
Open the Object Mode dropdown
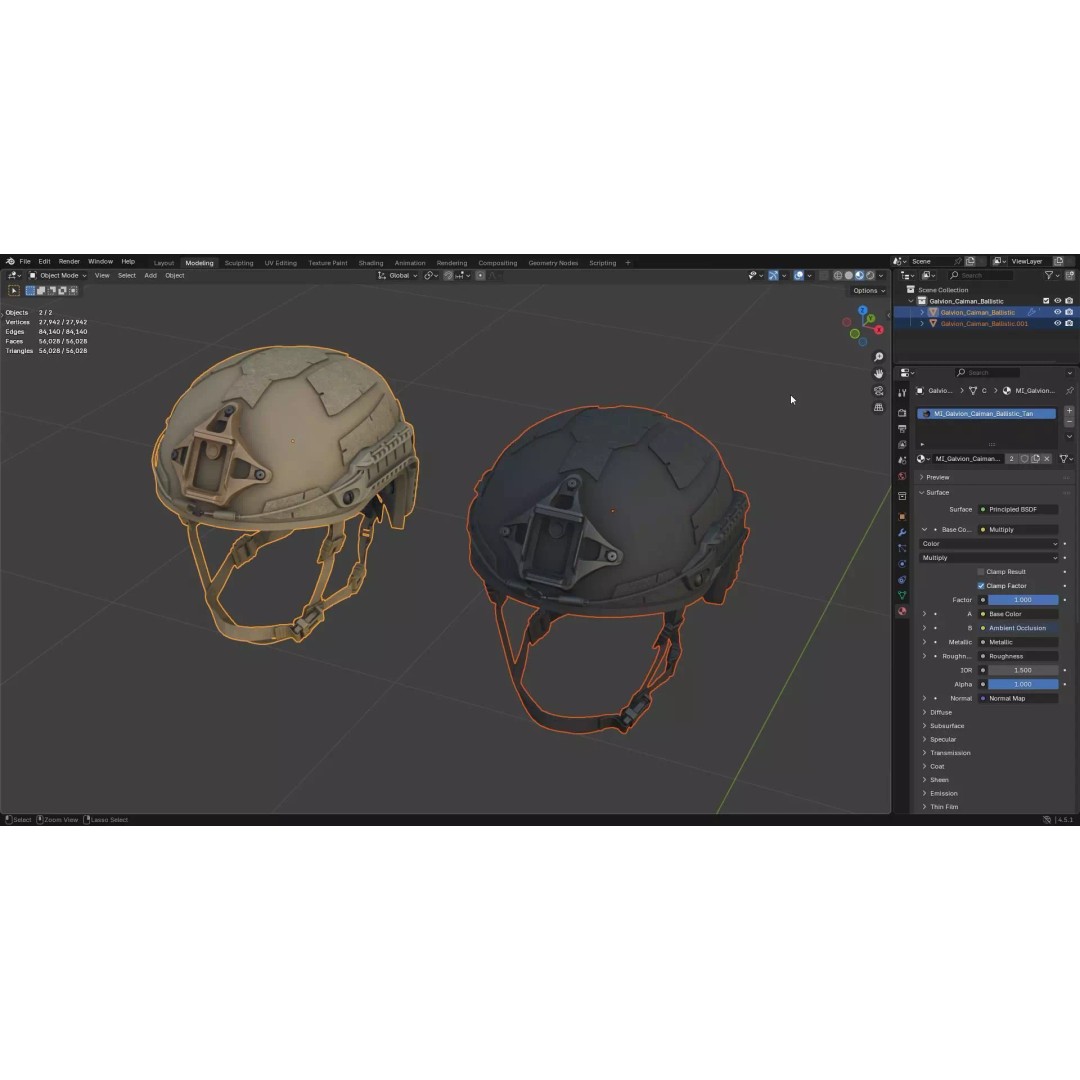pos(58,276)
